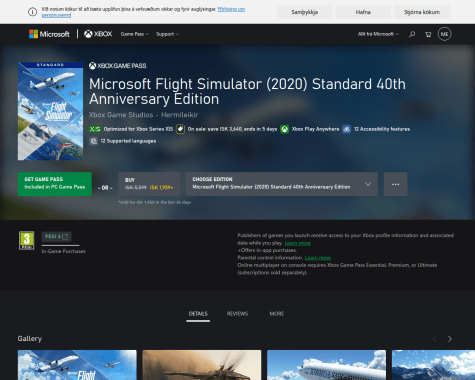Image resolution: width=475 pixels, height=380 pixels.
Task: Open first gallery image with plane cover art
Action: 77,365
